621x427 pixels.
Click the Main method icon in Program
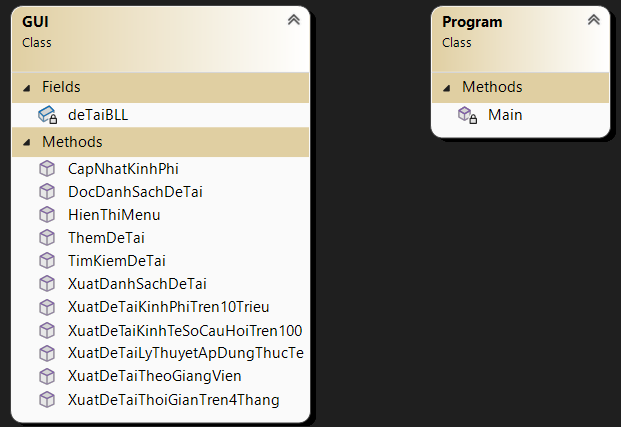tap(467, 115)
